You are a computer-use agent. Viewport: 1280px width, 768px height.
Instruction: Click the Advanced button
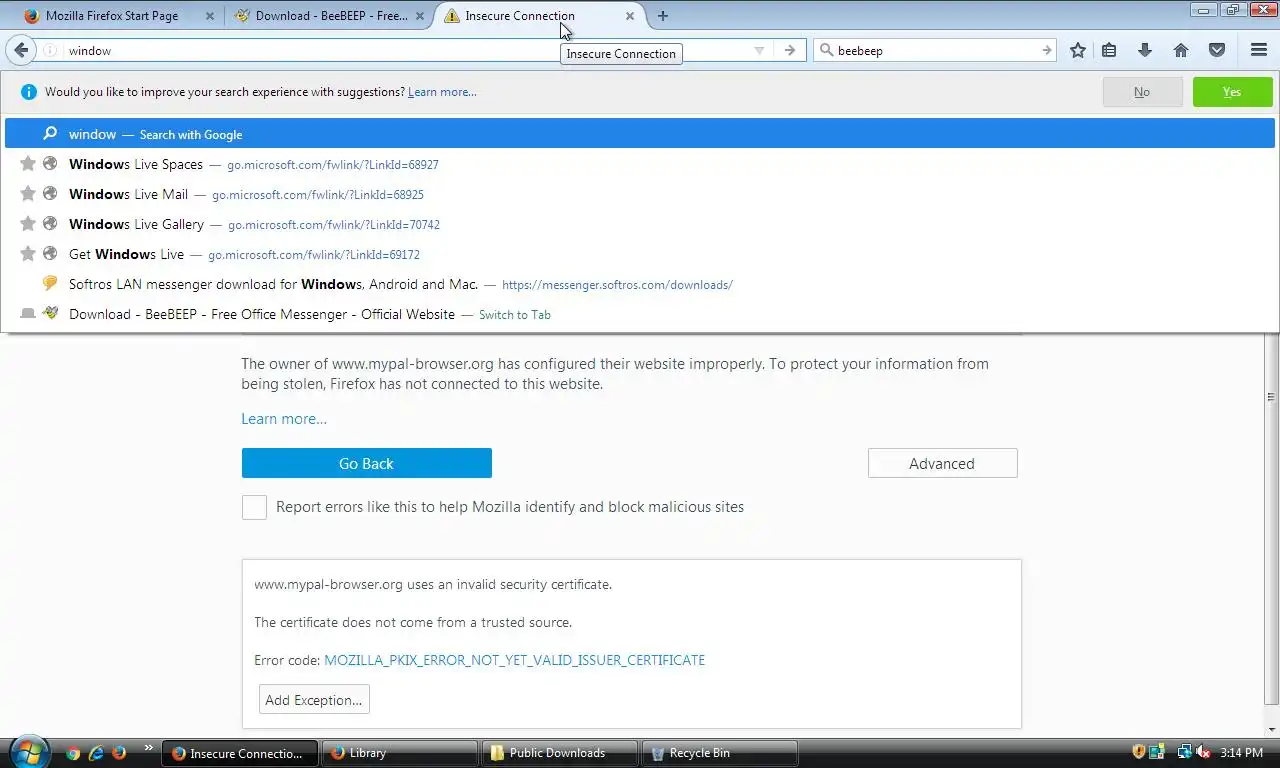click(x=942, y=463)
